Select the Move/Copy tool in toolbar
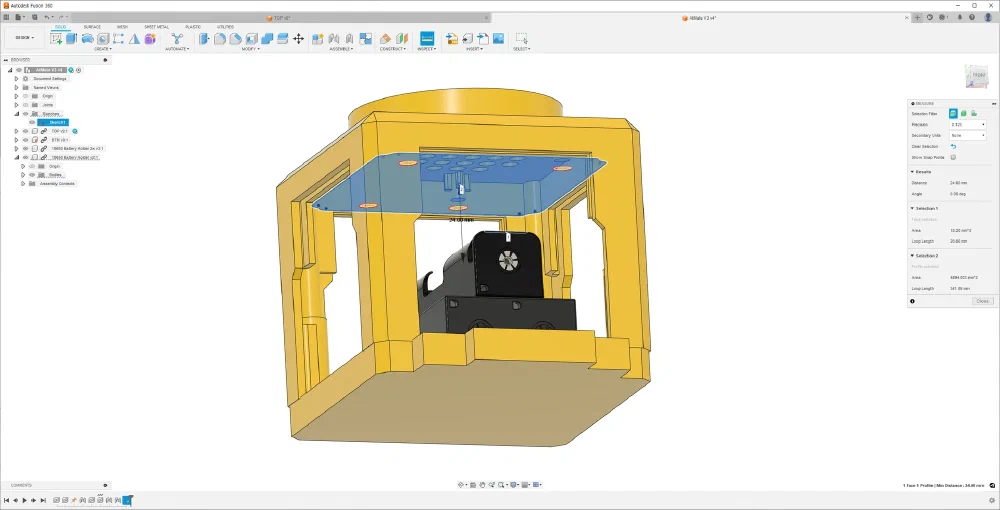1000x510 pixels. (298, 38)
